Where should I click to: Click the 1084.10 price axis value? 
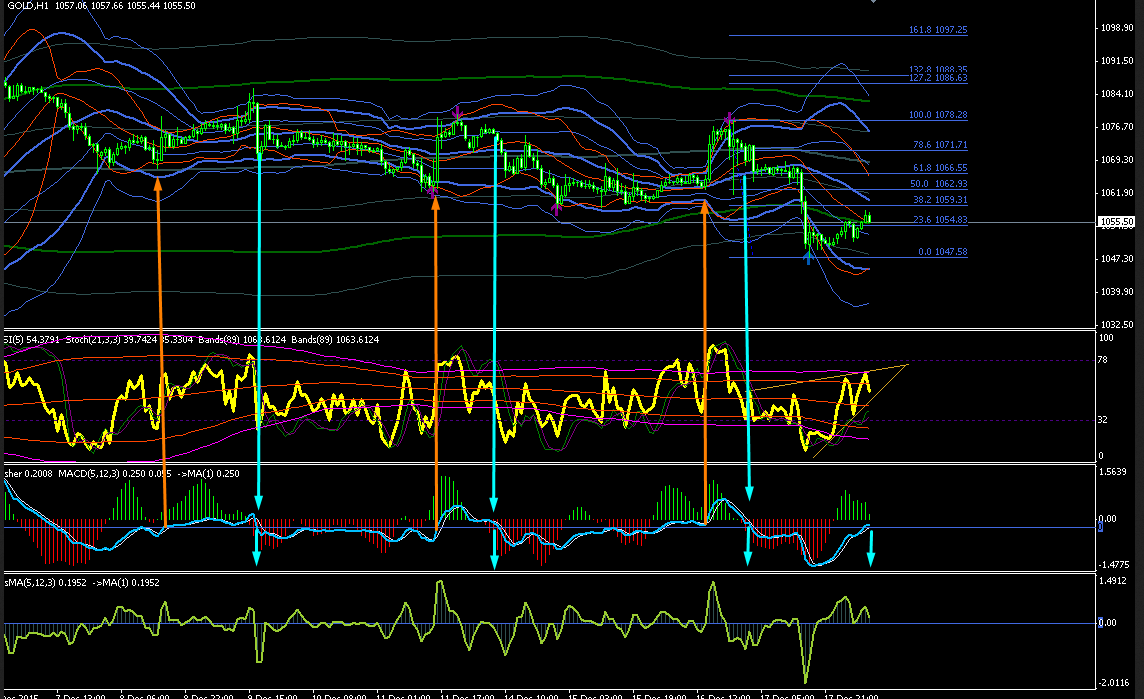click(1117, 93)
